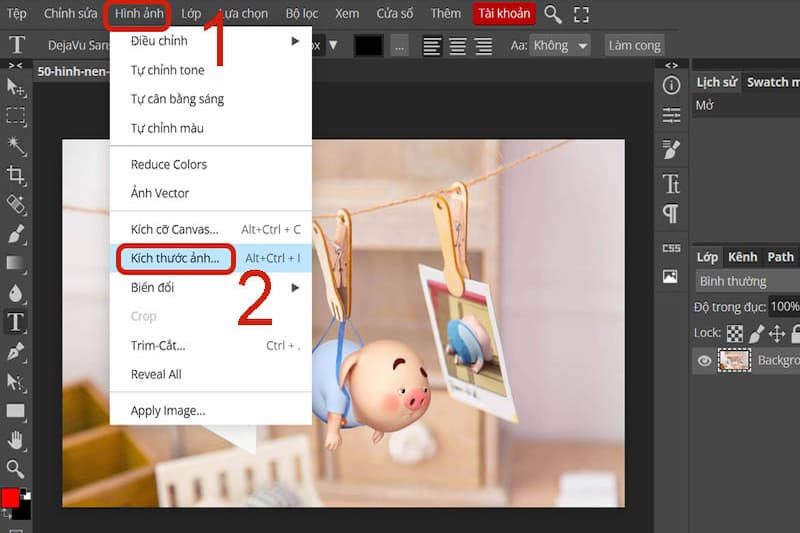Select the Mở history entry
The height and width of the screenshot is (533, 800).
point(745,106)
